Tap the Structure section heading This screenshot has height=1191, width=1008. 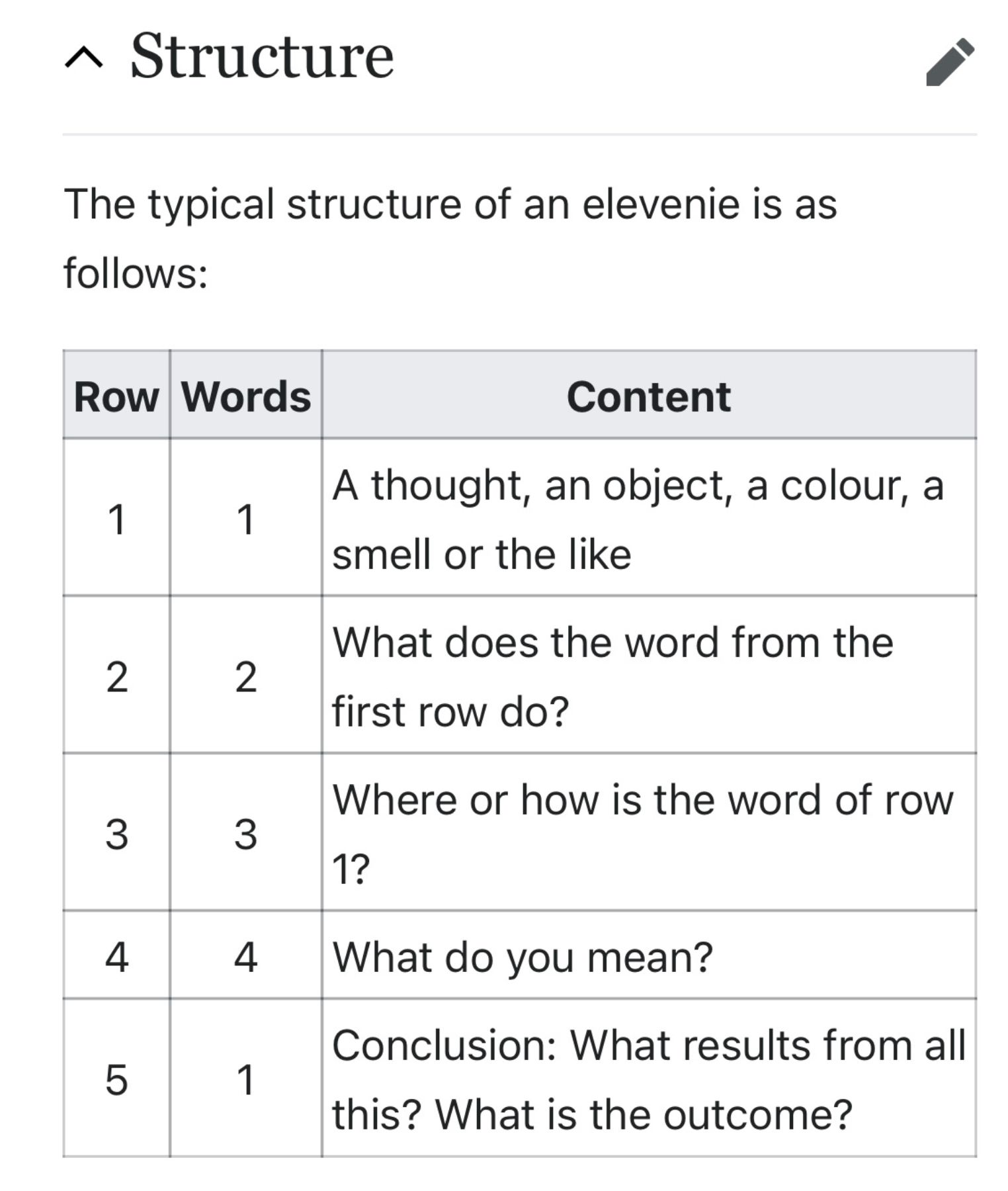tap(262, 57)
